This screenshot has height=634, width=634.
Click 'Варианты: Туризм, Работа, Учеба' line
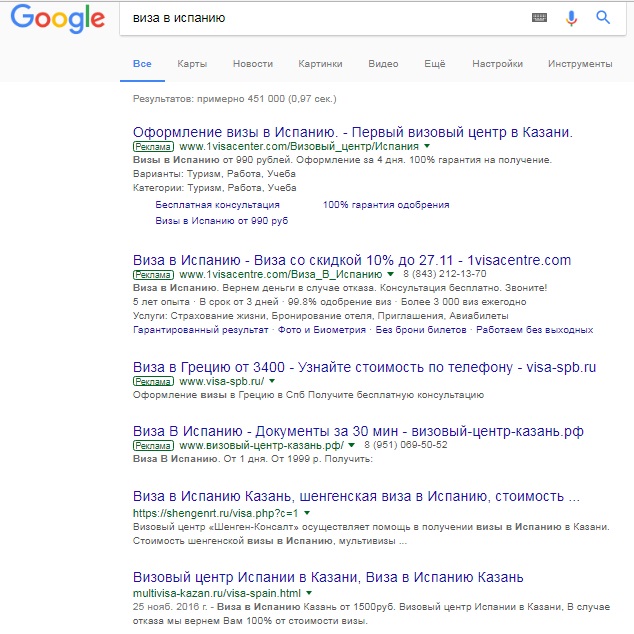(x=214, y=174)
